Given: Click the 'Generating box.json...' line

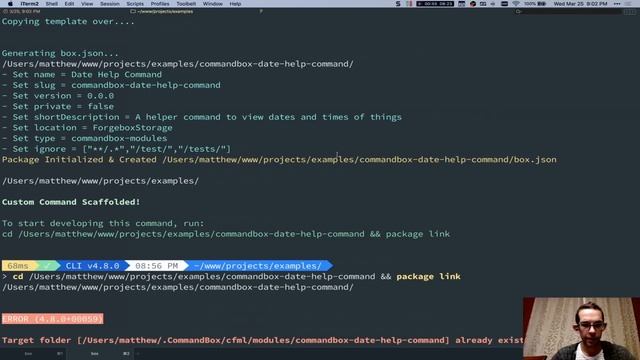Looking at the screenshot, I should (x=60, y=53).
